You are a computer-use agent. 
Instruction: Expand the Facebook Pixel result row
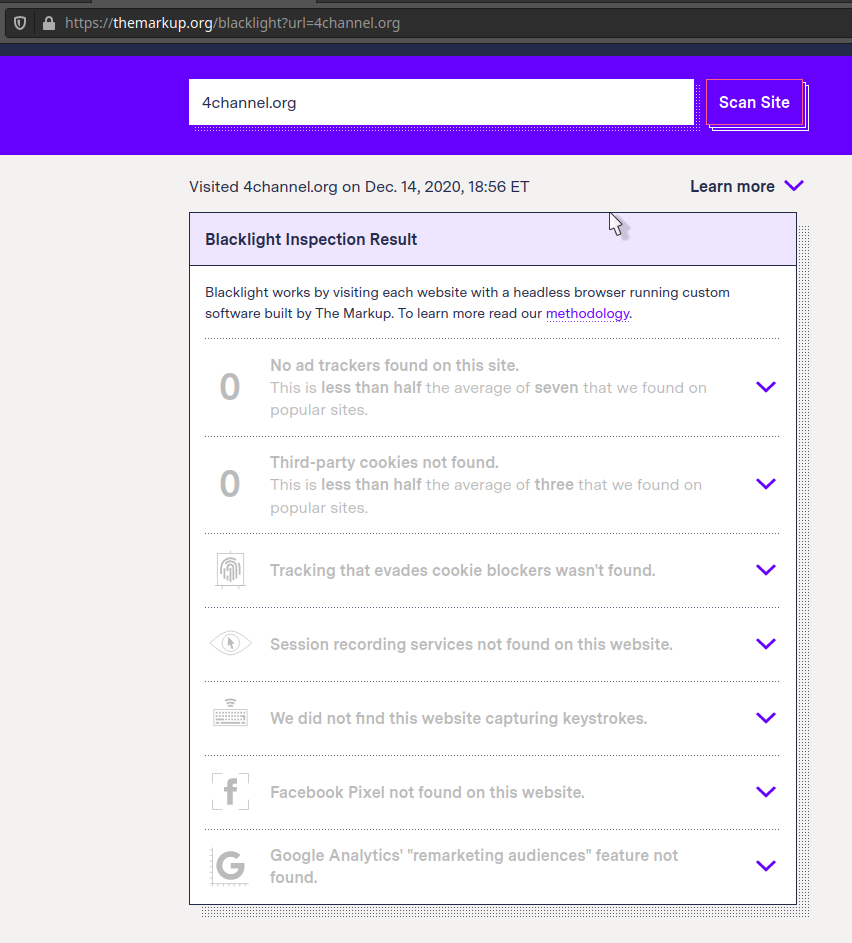click(x=766, y=792)
